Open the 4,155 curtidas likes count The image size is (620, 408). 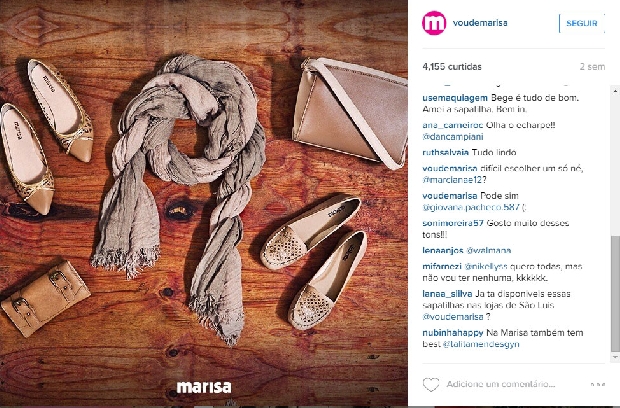(x=452, y=66)
